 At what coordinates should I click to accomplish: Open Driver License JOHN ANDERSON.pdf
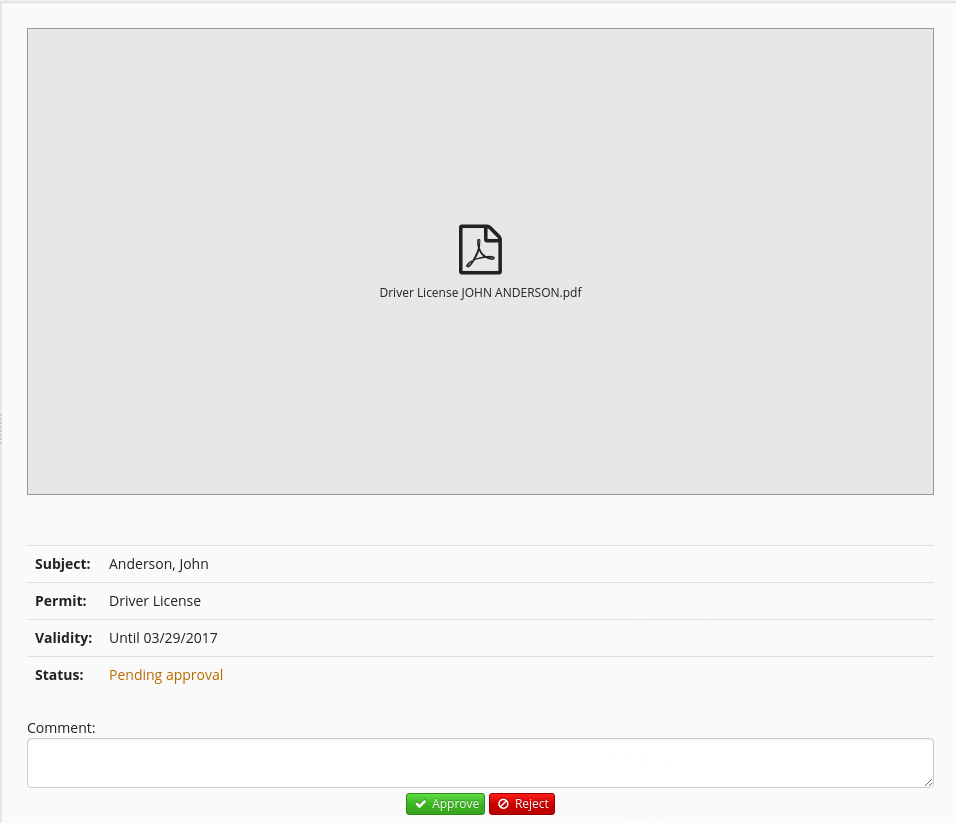(480, 292)
